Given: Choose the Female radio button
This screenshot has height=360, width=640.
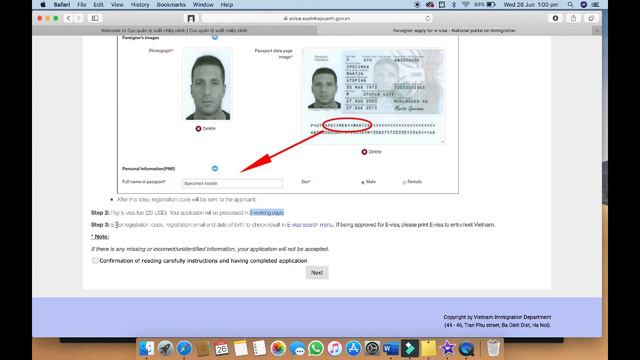Looking at the screenshot, I should 404,182.
